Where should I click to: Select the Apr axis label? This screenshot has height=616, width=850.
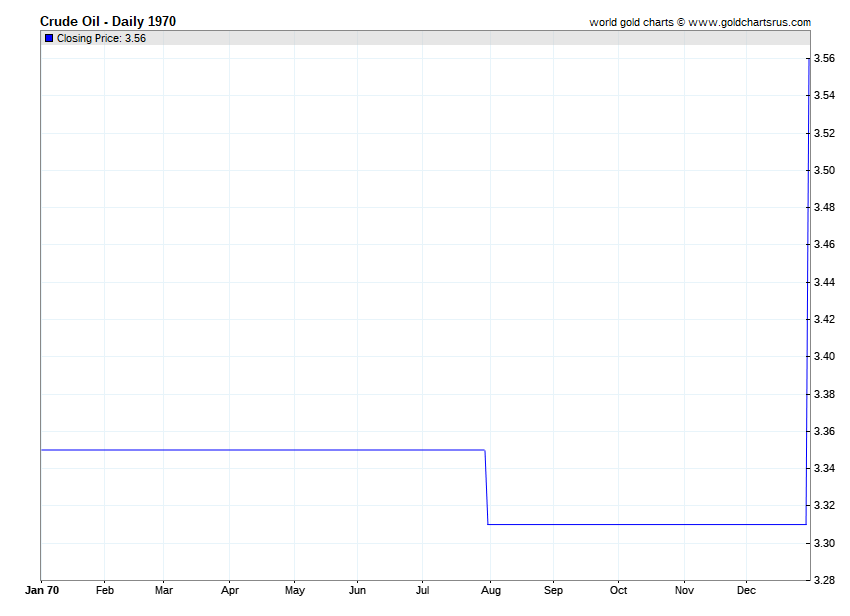[230, 591]
